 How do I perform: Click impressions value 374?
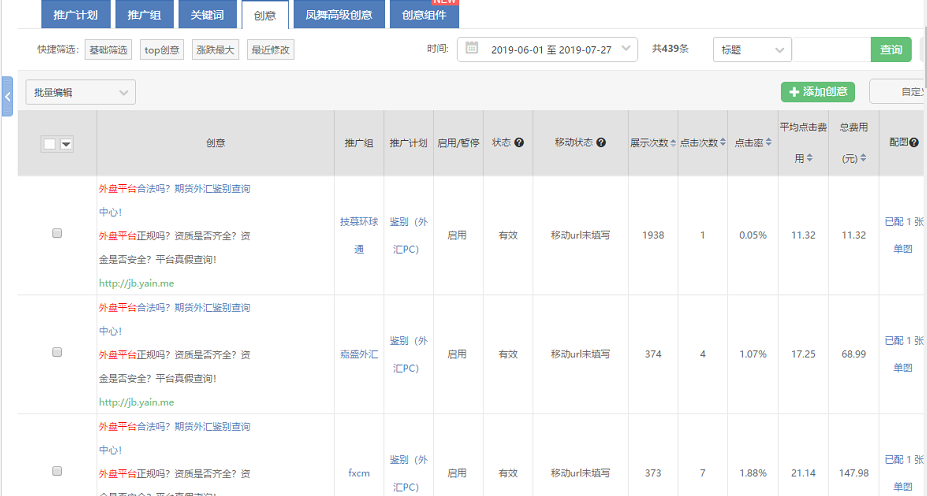click(653, 354)
